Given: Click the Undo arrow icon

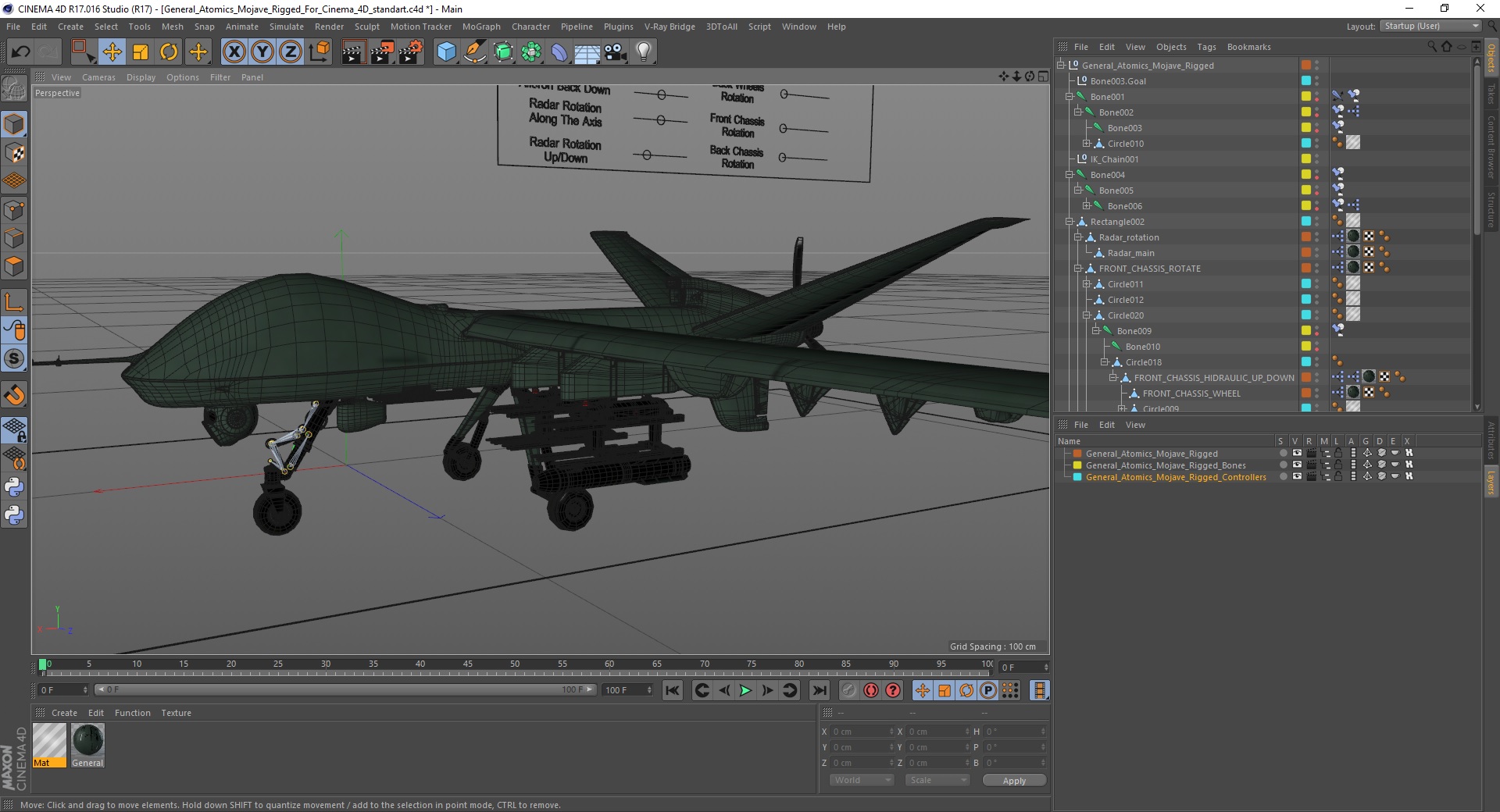Looking at the screenshot, I should [20, 52].
